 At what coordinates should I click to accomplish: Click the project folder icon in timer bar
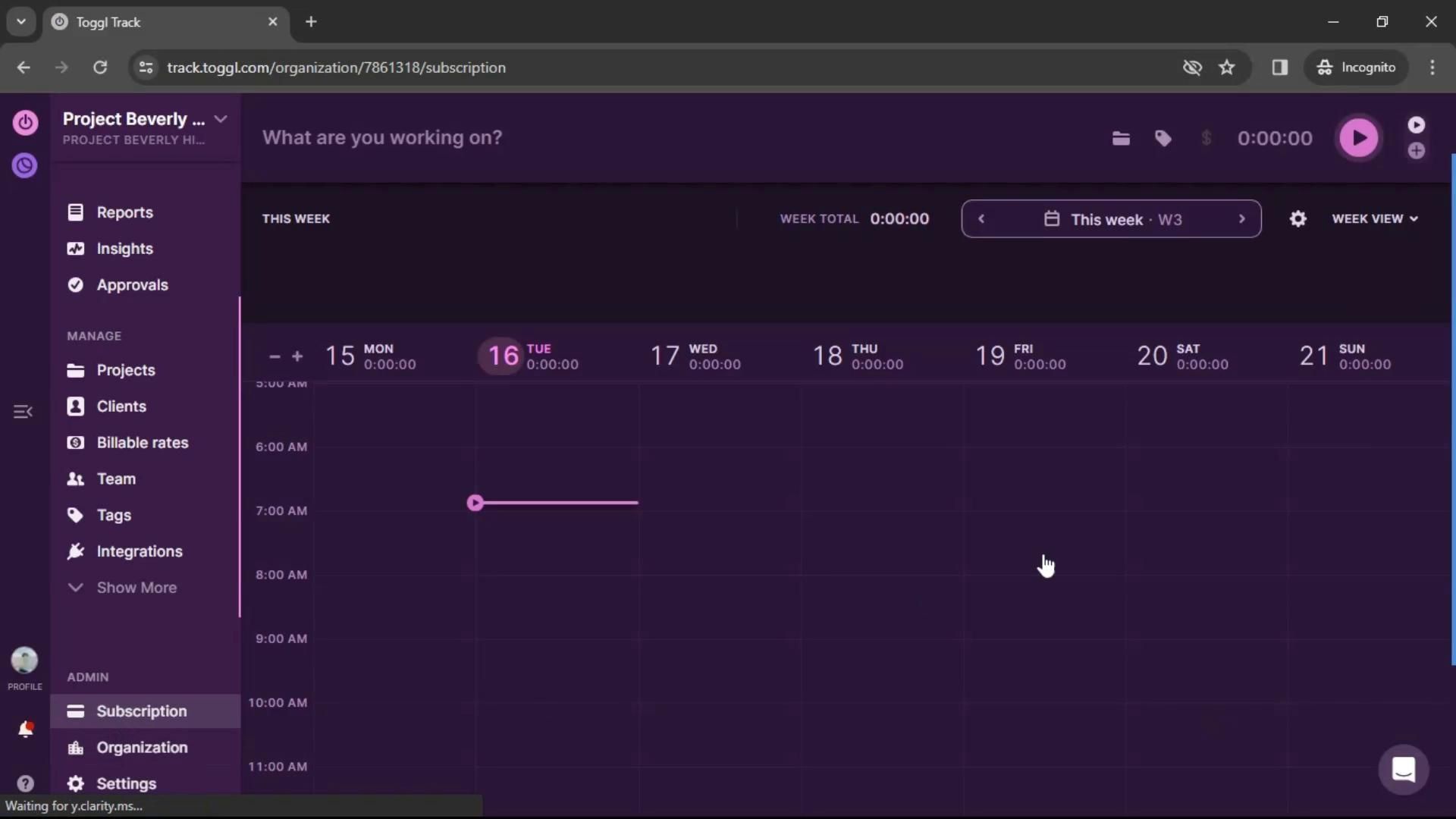(x=1121, y=138)
